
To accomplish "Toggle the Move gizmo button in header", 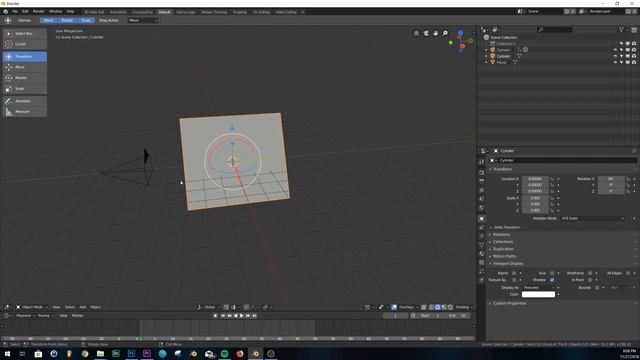I will [x=48, y=20].
